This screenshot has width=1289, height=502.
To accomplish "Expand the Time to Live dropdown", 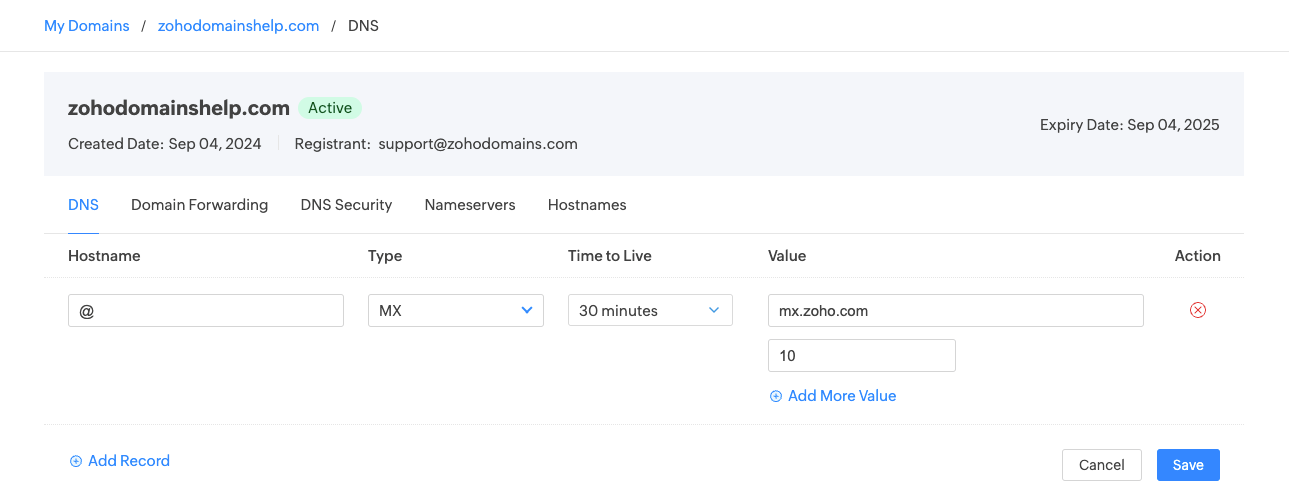I will (650, 310).
